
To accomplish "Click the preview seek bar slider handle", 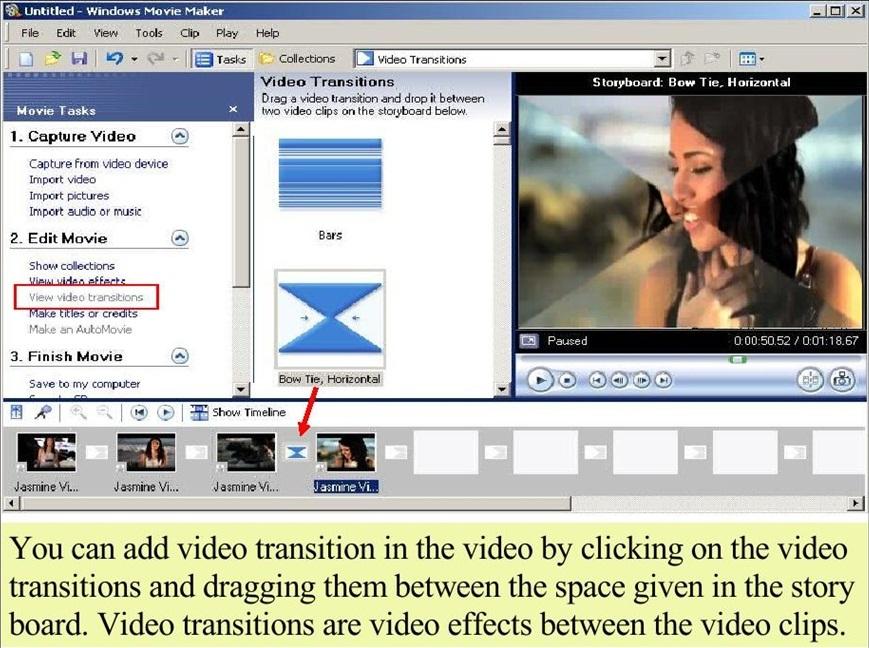I will (x=737, y=360).
